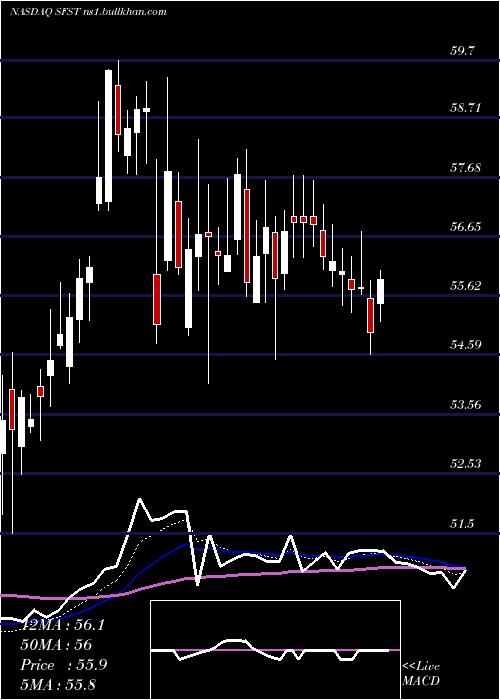Screen dimensions: 500x700
Task: Click the 5MA : 55.8 reading
Action: tap(58, 684)
